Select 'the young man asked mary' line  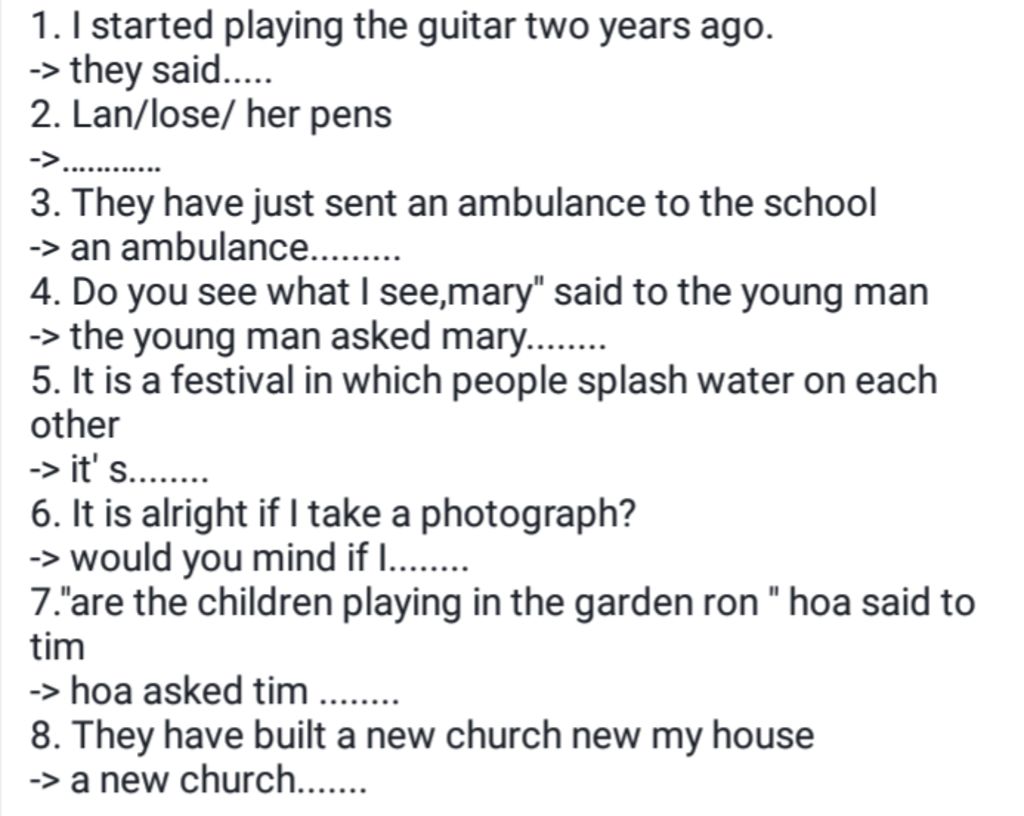pos(318,337)
